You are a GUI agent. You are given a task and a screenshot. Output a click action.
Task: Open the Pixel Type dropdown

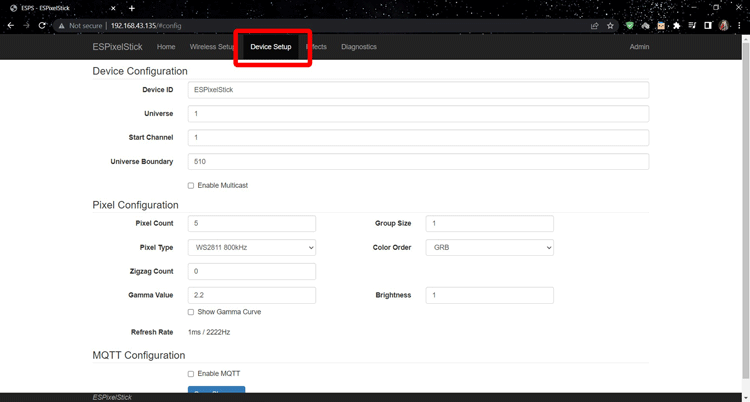(x=252, y=247)
